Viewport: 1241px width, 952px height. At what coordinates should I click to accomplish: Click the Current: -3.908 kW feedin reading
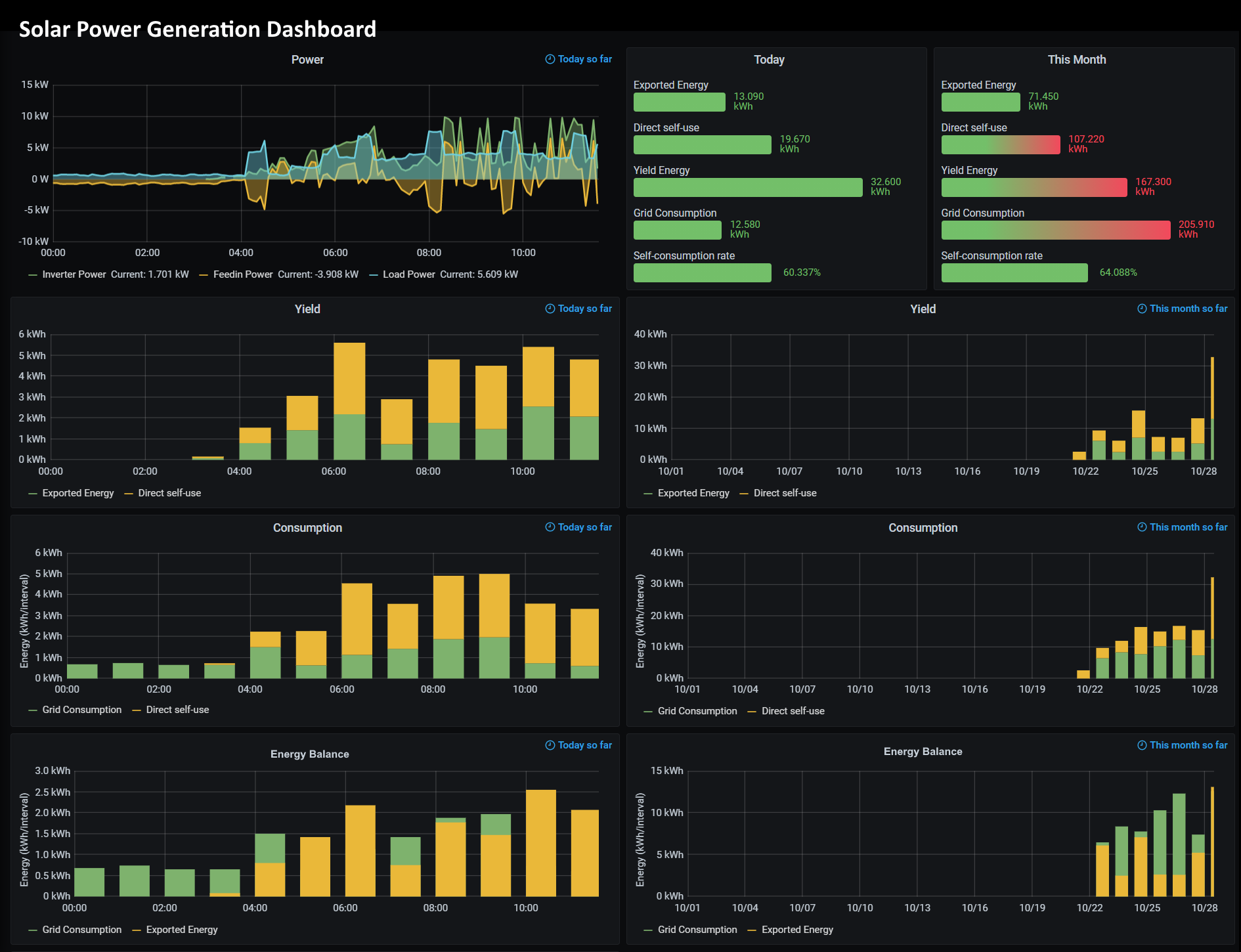pos(318,274)
